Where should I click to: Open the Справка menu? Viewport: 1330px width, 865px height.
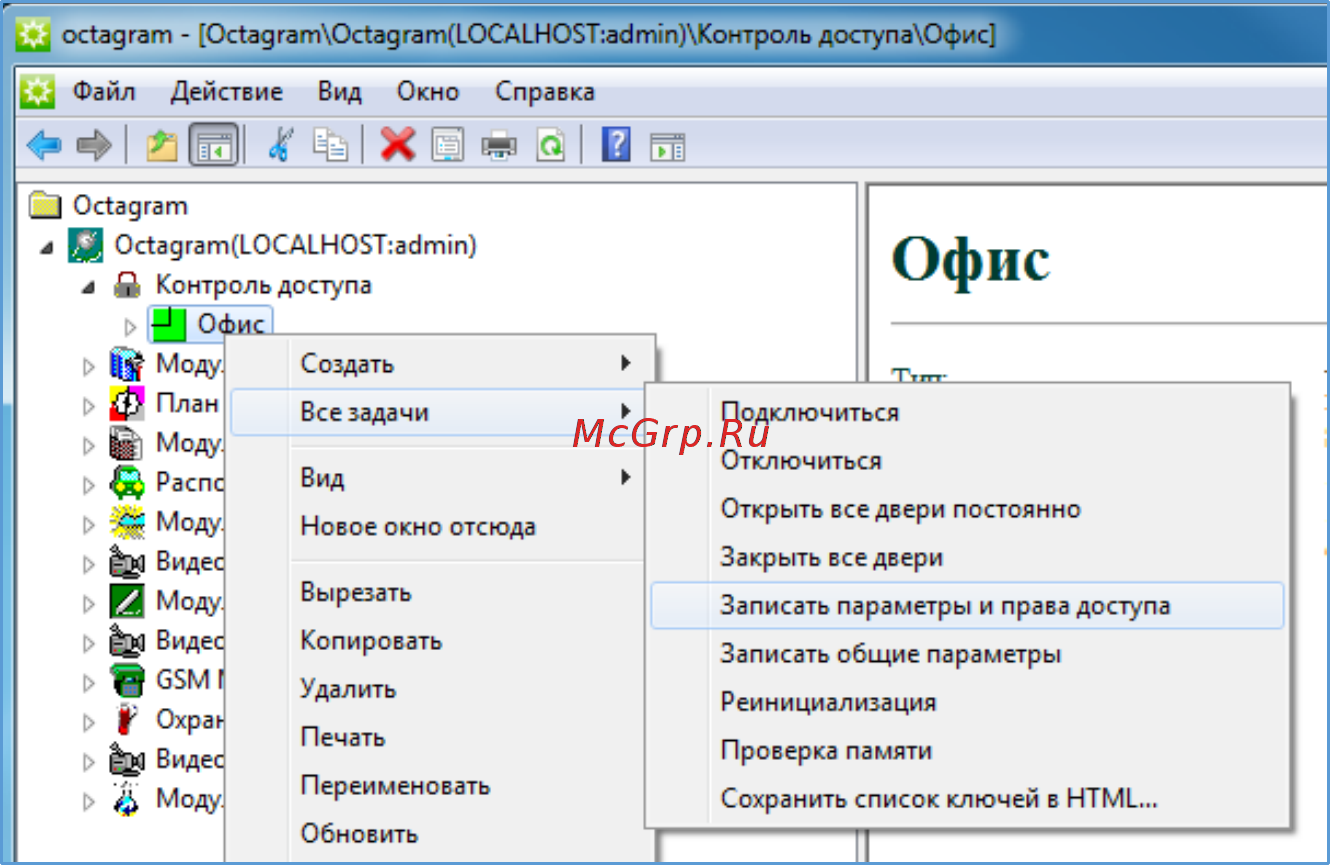pyautogui.click(x=545, y=93)
